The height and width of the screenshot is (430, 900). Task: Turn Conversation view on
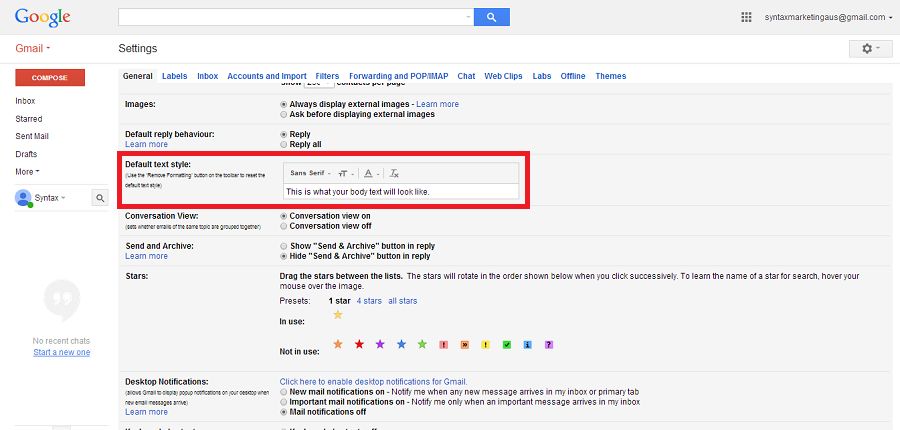tap(284, 216)
